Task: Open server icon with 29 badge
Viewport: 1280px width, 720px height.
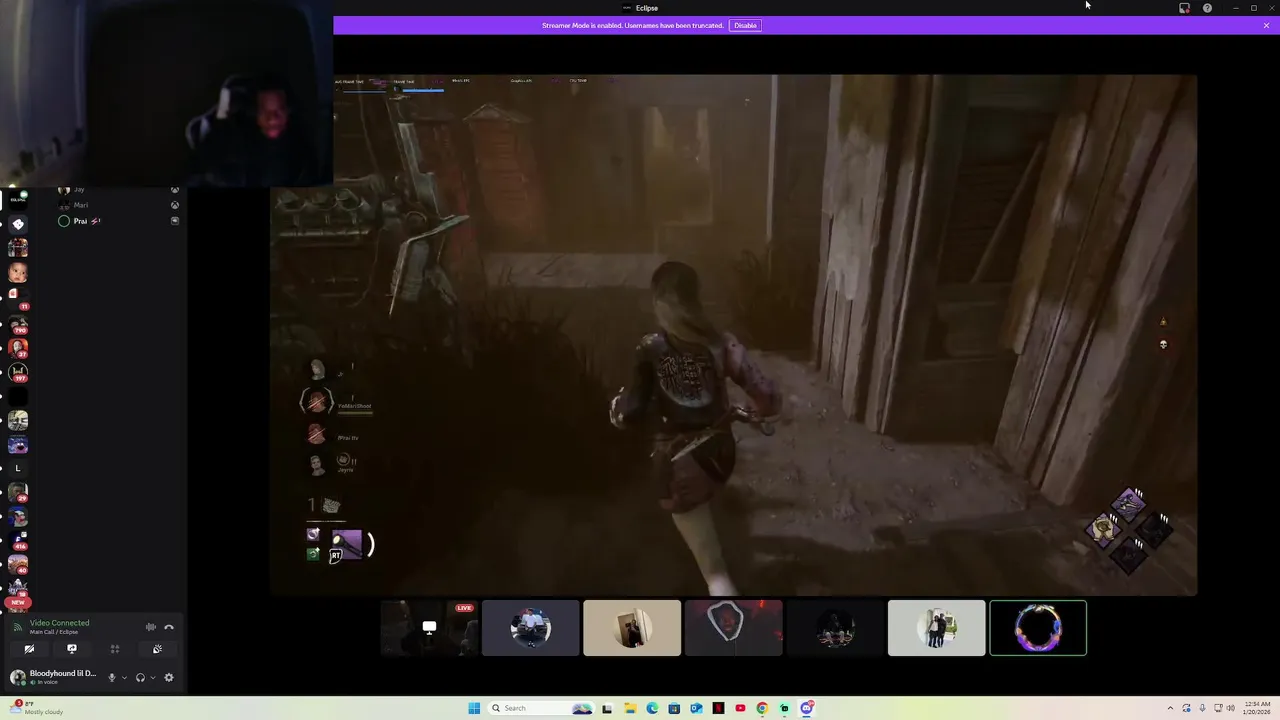Action: [17, 492]
